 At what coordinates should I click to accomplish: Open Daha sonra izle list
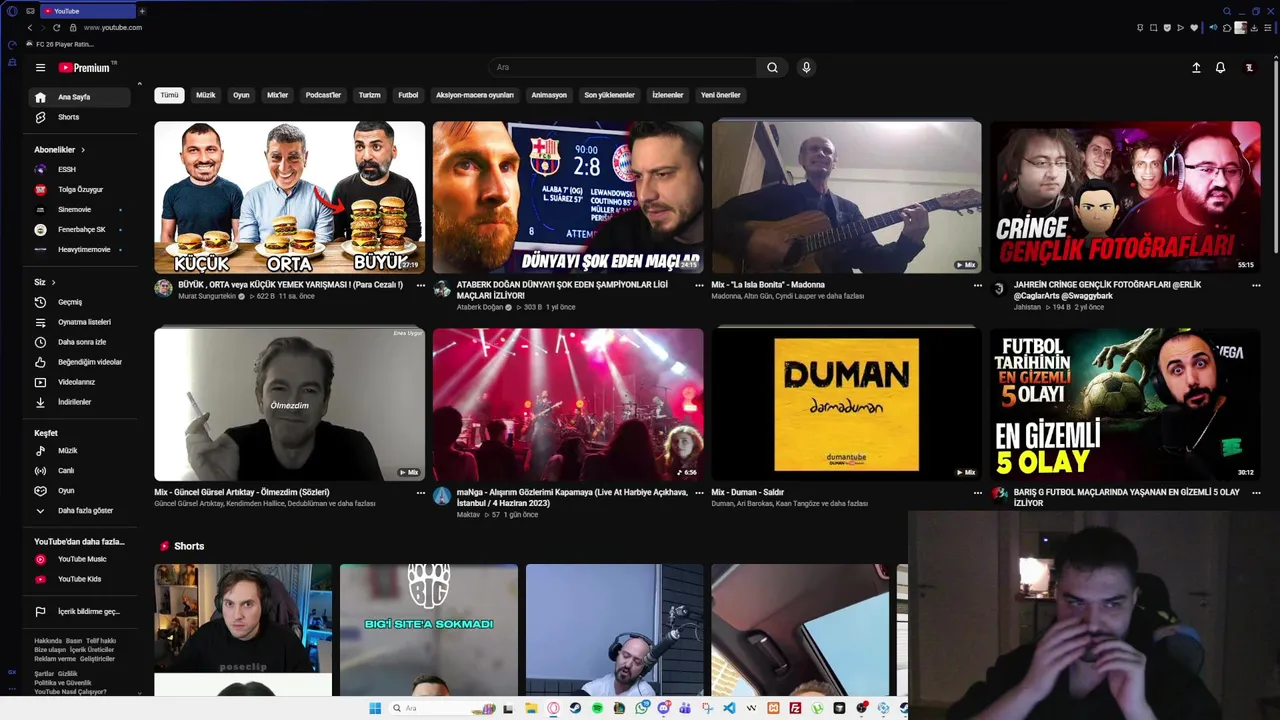tap(79, 342)
